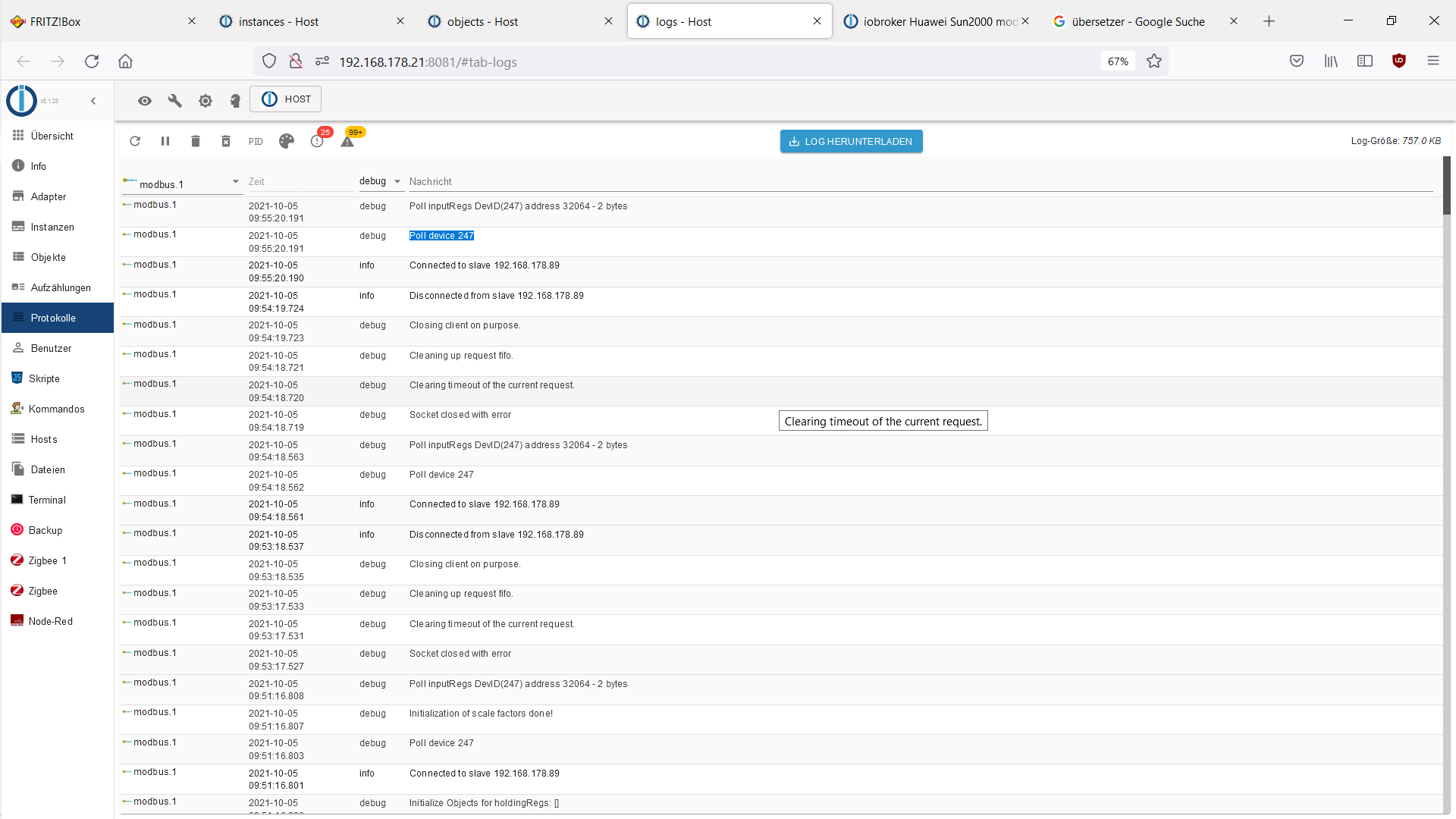Viewport: 1456px width, 819px height.
Task: Clear the log list with trash icon
Action: (196, 141)
